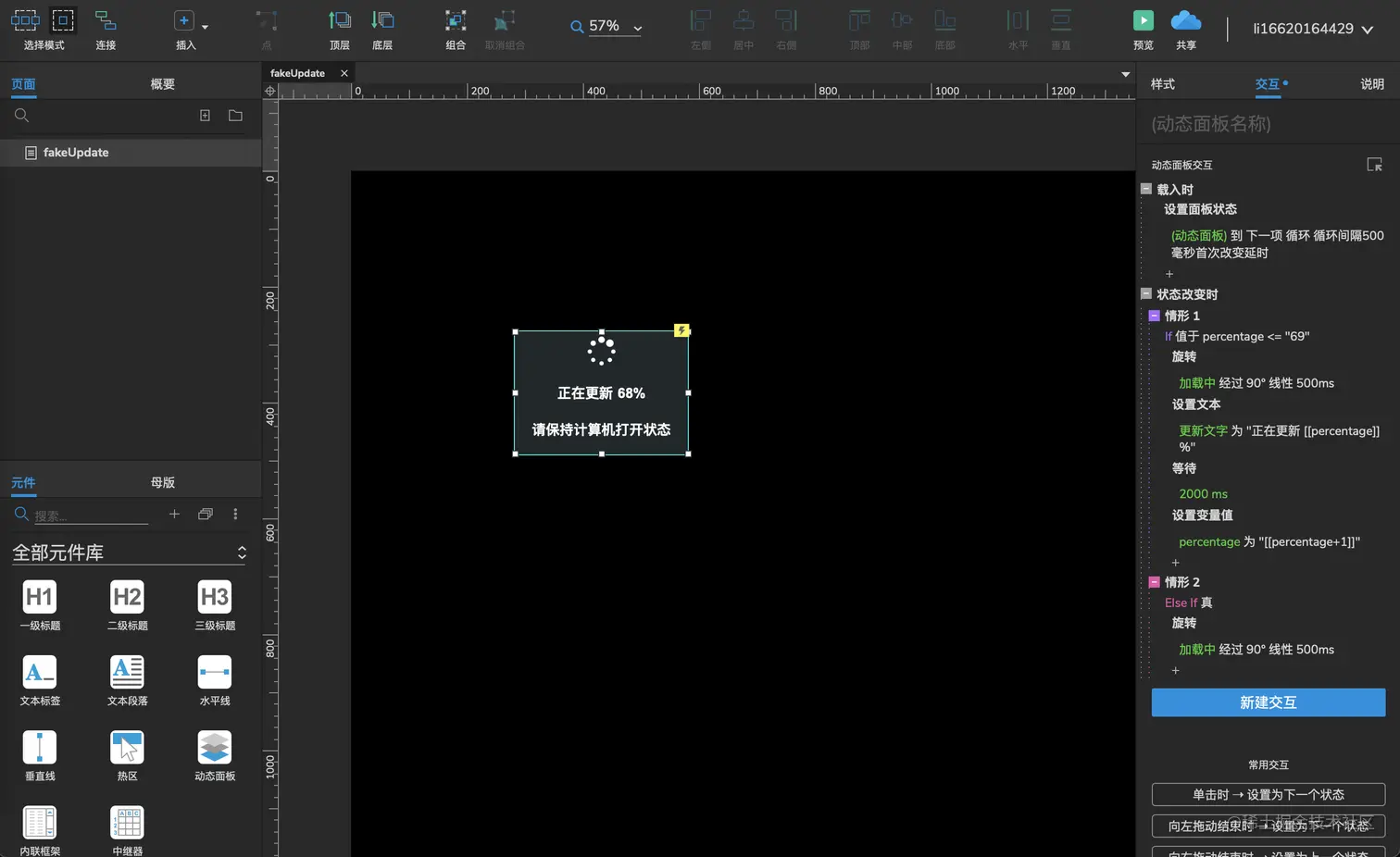1400x857 pixels.
Task: Click 单击时 → 设置为下一个状态 button
Action: click(x=1269, y=795)
